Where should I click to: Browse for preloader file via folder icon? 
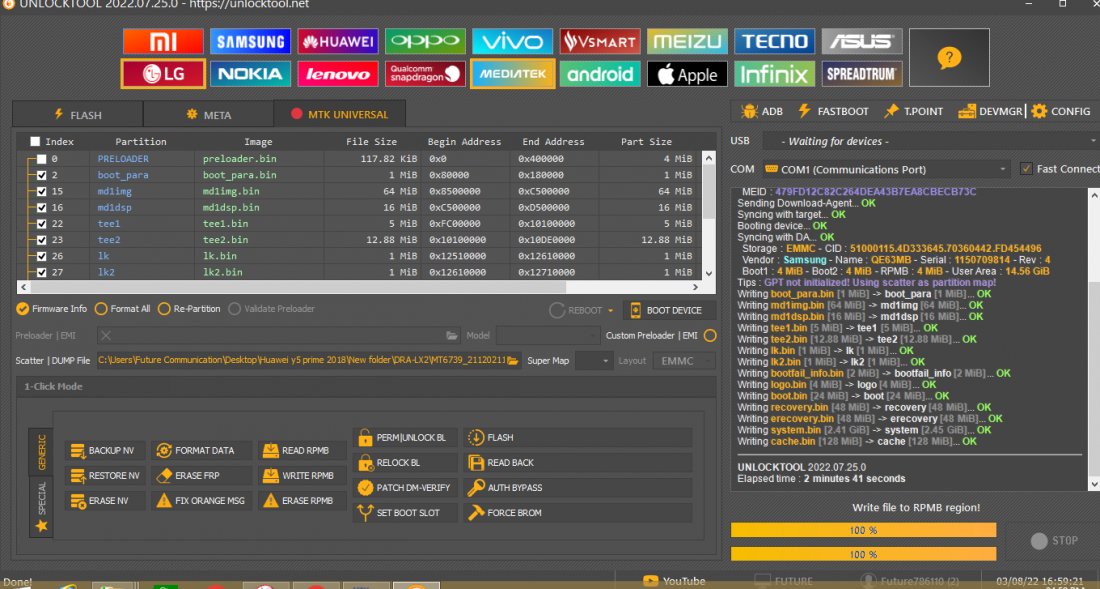click(x=452, y=336)
